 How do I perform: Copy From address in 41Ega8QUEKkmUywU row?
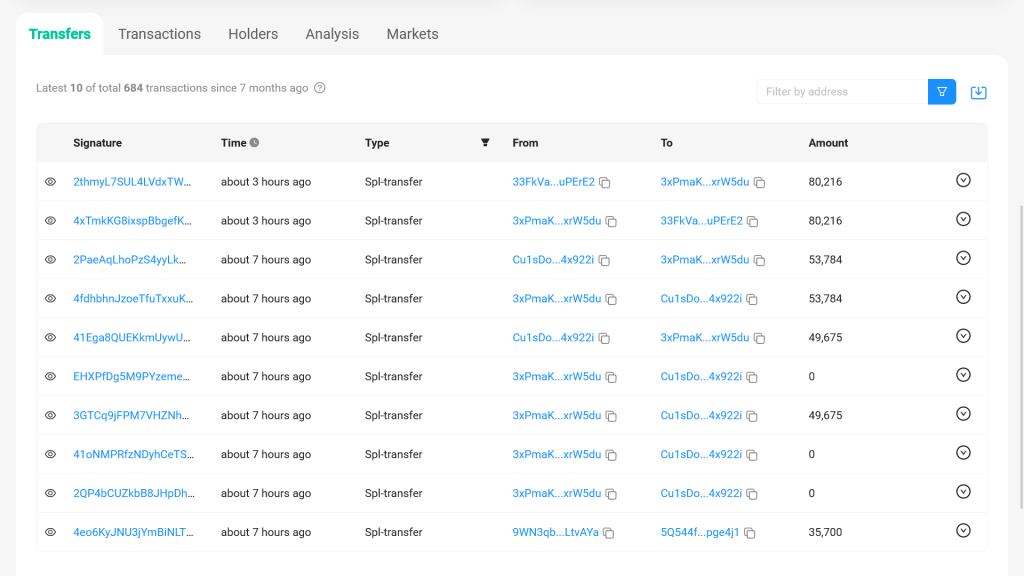tap(604, 338)
